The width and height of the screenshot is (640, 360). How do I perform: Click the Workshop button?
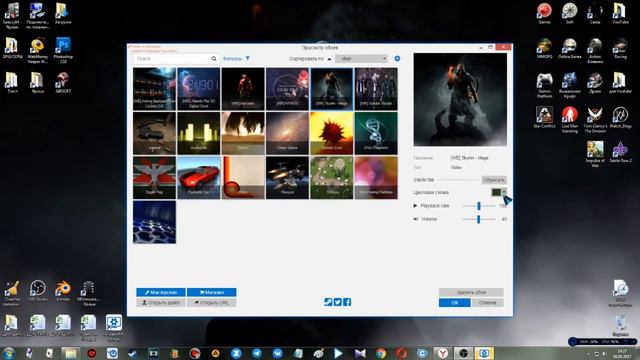[x=161, y=292]
